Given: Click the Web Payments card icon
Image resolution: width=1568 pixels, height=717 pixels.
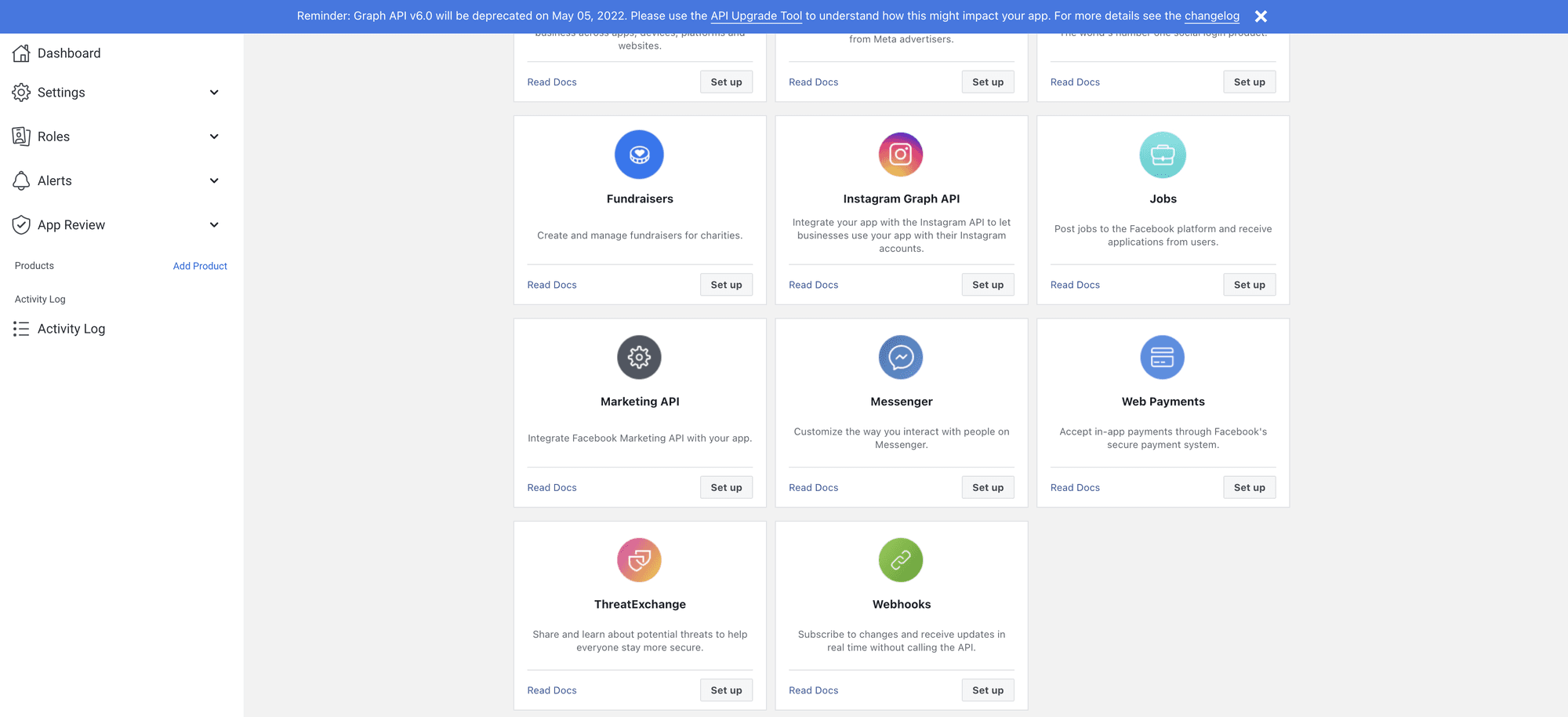Looking at the screenshot, I should 1163,357.
